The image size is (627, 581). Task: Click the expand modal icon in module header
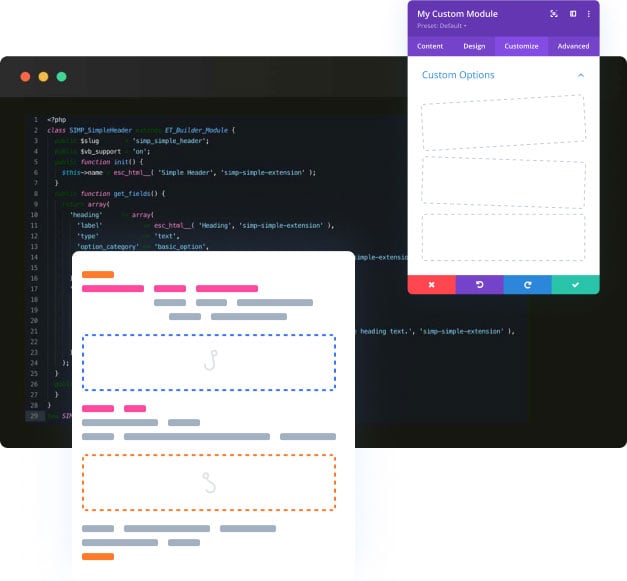click(x=554, y=14)
